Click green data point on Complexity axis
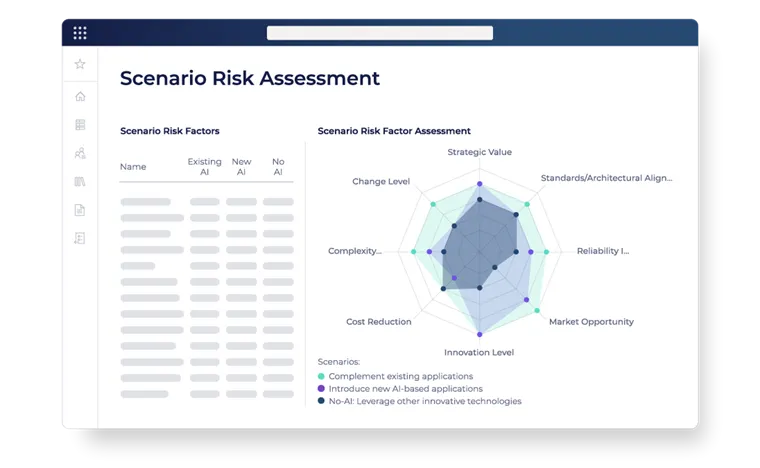Image resolution: width=760 pixels, height=468 pixels. pos(413,252)
